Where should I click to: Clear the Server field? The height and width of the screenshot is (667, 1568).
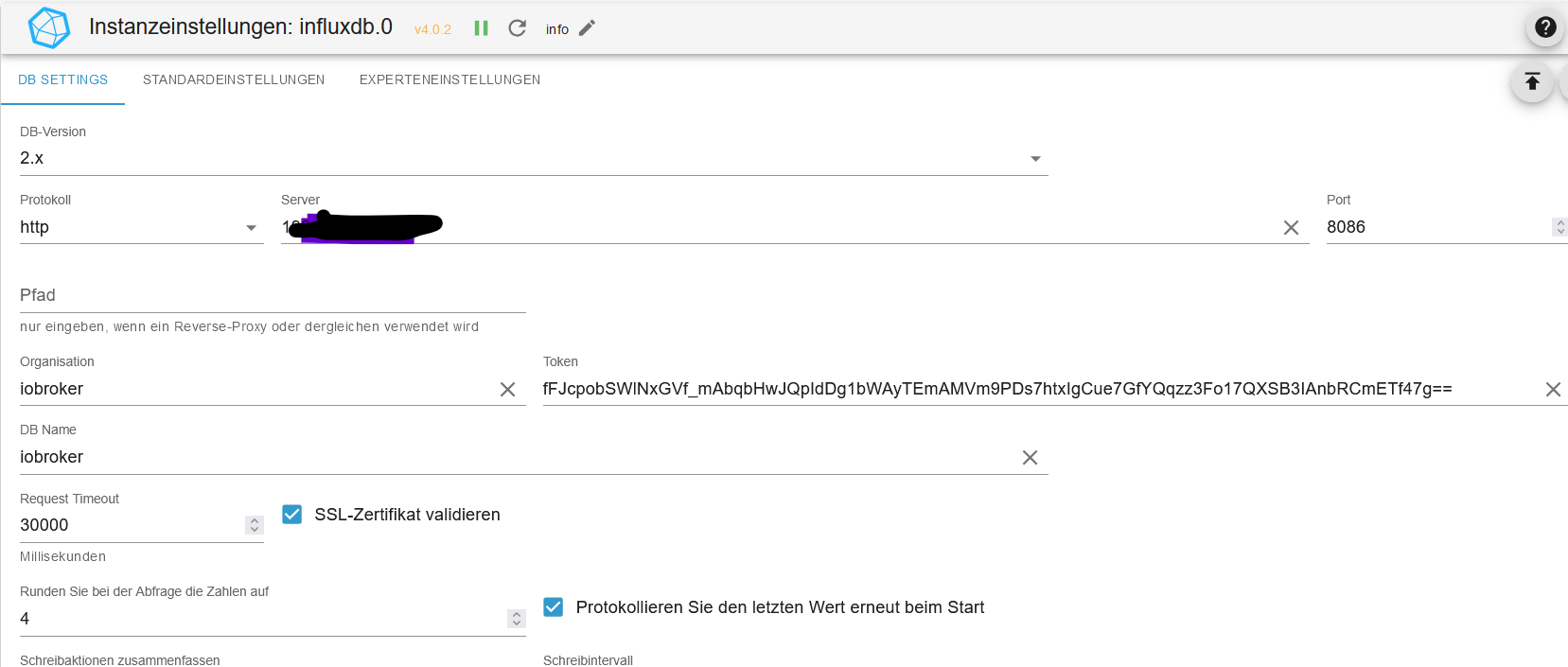(1291, 228)
